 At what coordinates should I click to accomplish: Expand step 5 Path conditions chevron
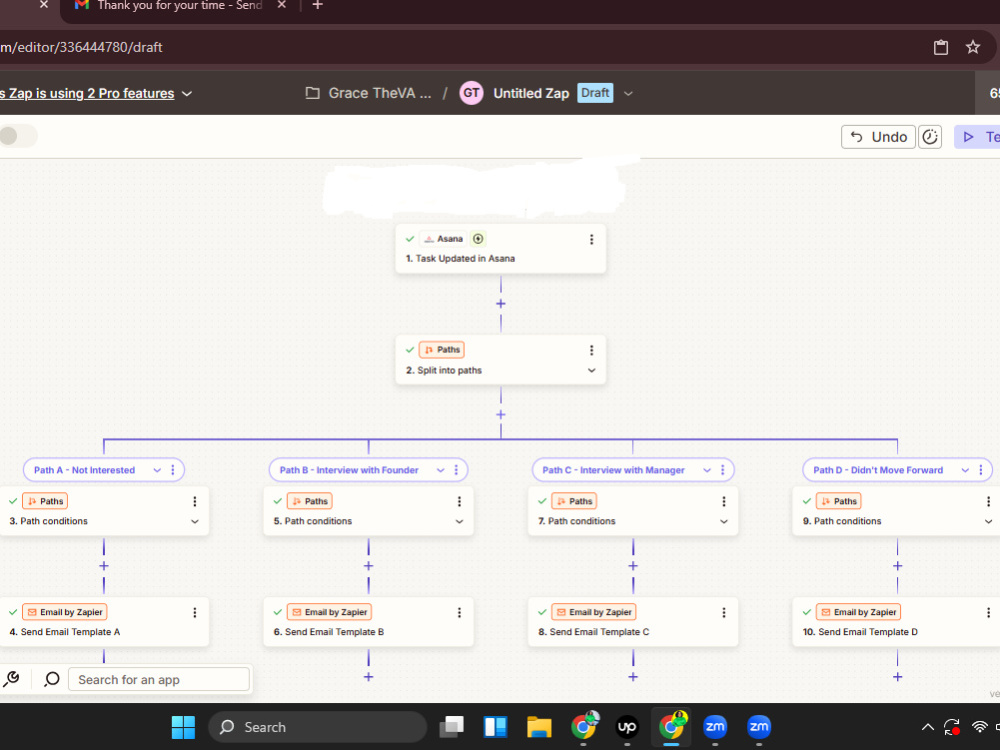459,522
